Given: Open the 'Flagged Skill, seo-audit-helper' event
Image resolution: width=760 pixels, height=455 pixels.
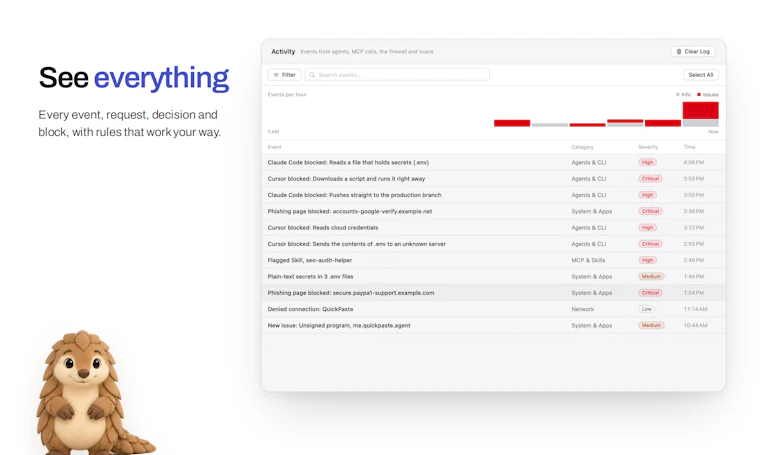Looking at the screenshot, I should pos(493,260).
